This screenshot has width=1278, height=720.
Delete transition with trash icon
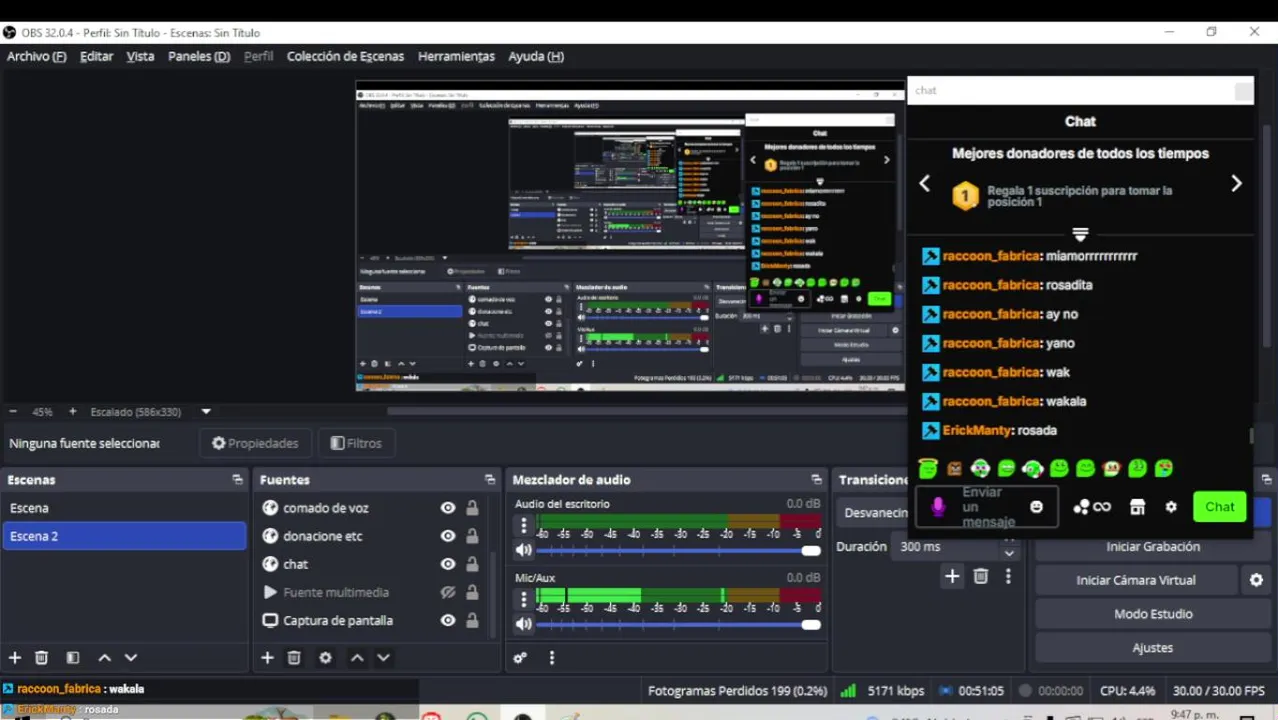pos(981,575)
